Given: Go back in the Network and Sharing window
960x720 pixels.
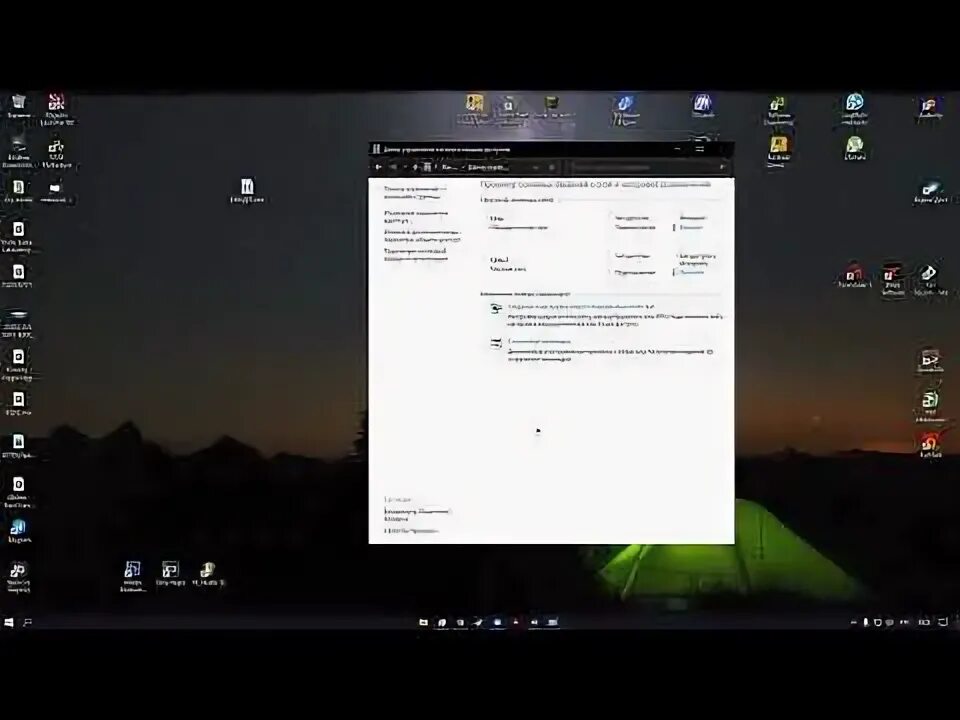Looking at the screenshot, I should [x=378, y=167].
